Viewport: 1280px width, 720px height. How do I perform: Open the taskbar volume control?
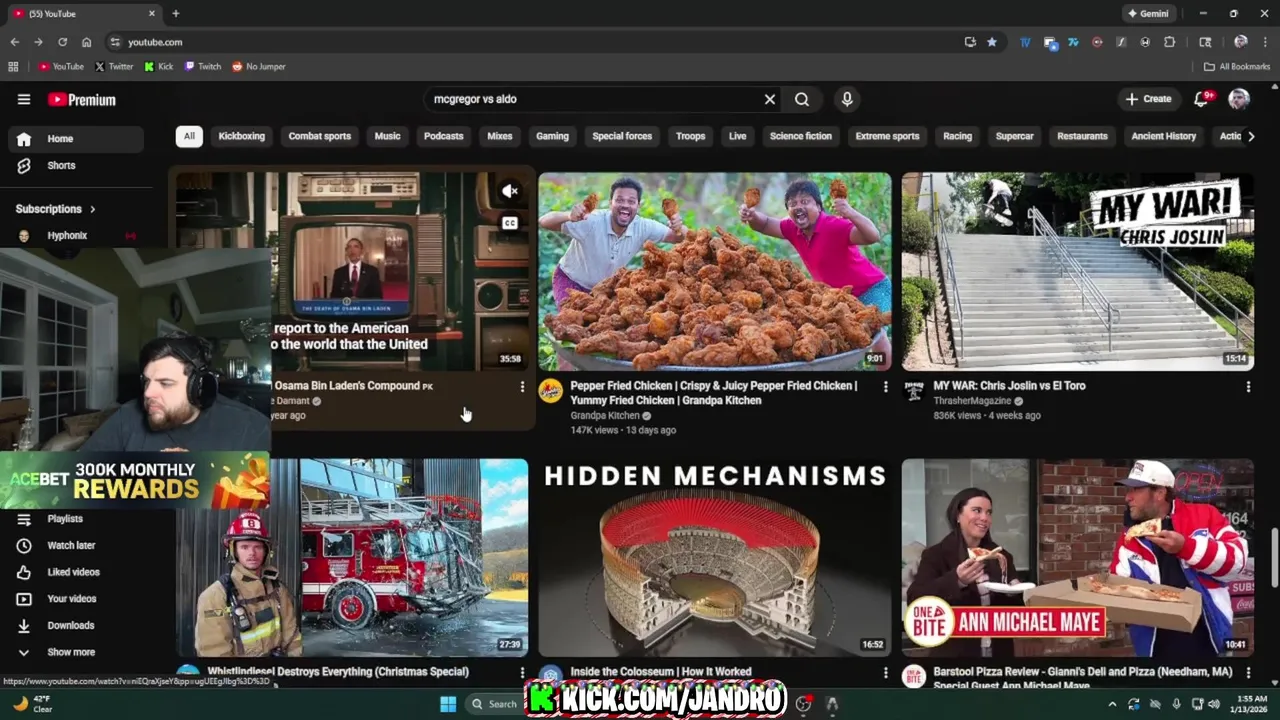(1214, 704)
